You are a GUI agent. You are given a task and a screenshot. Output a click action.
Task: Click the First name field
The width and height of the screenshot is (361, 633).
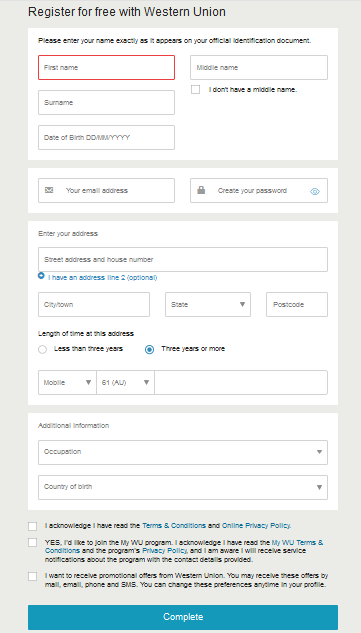(x=107, y=67)
